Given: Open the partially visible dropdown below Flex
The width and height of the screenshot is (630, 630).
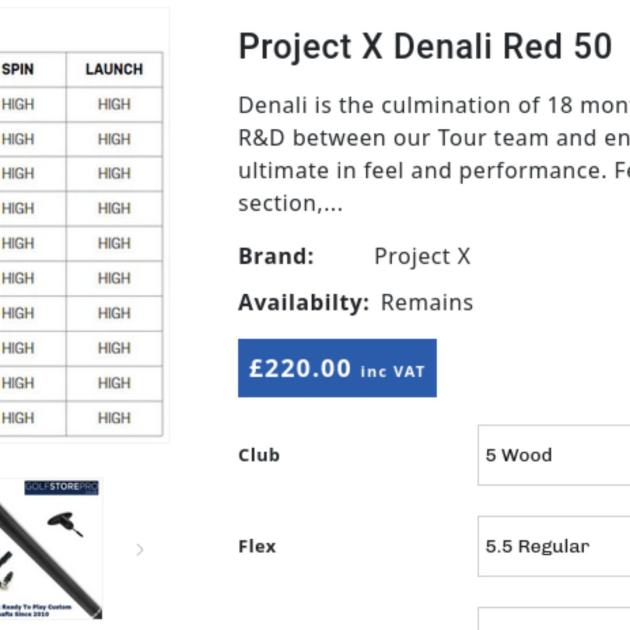Looking at the screenshot, I should coord(553,618).
